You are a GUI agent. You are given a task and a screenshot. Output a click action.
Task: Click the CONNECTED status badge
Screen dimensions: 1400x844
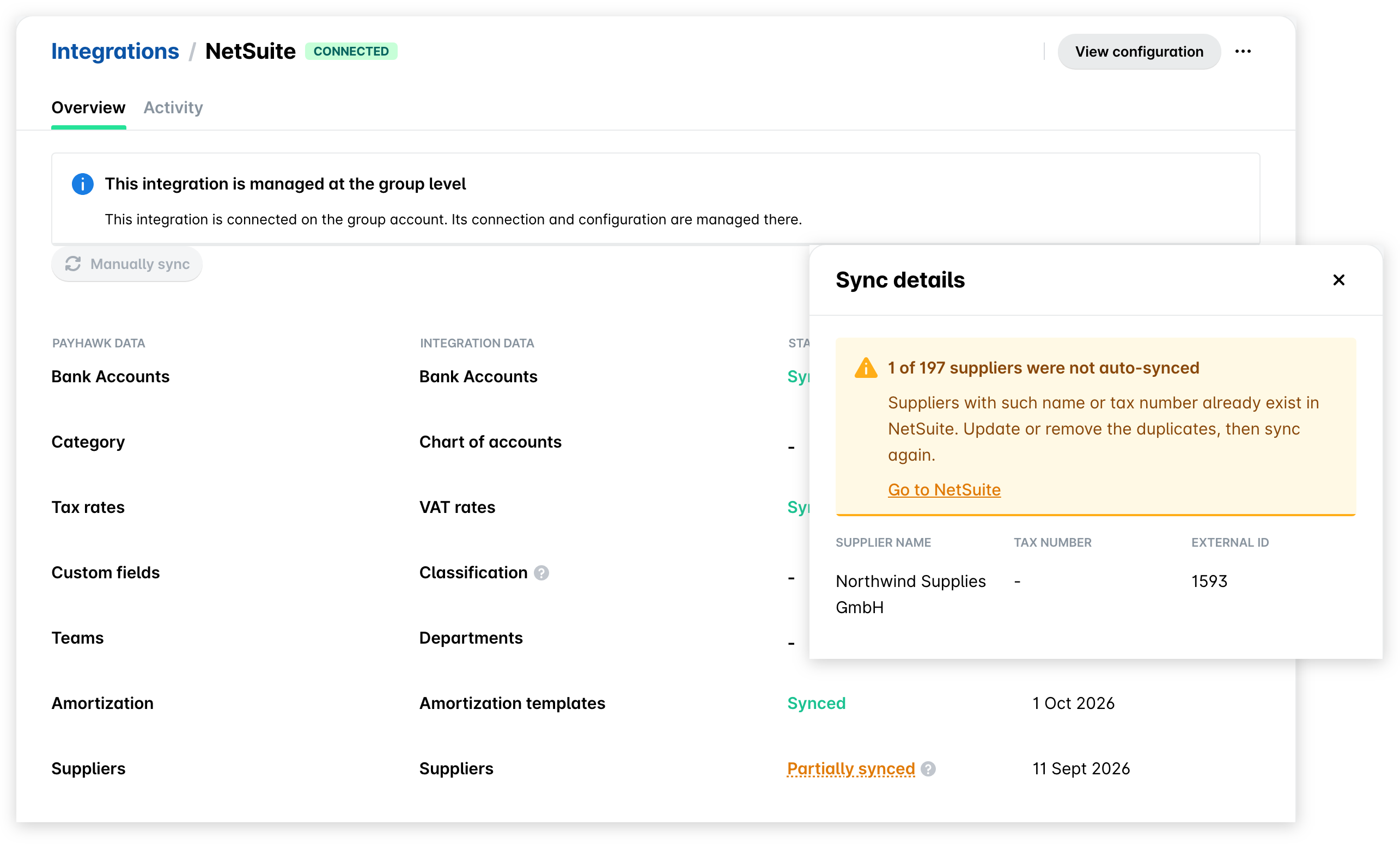click(x=351, y=51)
